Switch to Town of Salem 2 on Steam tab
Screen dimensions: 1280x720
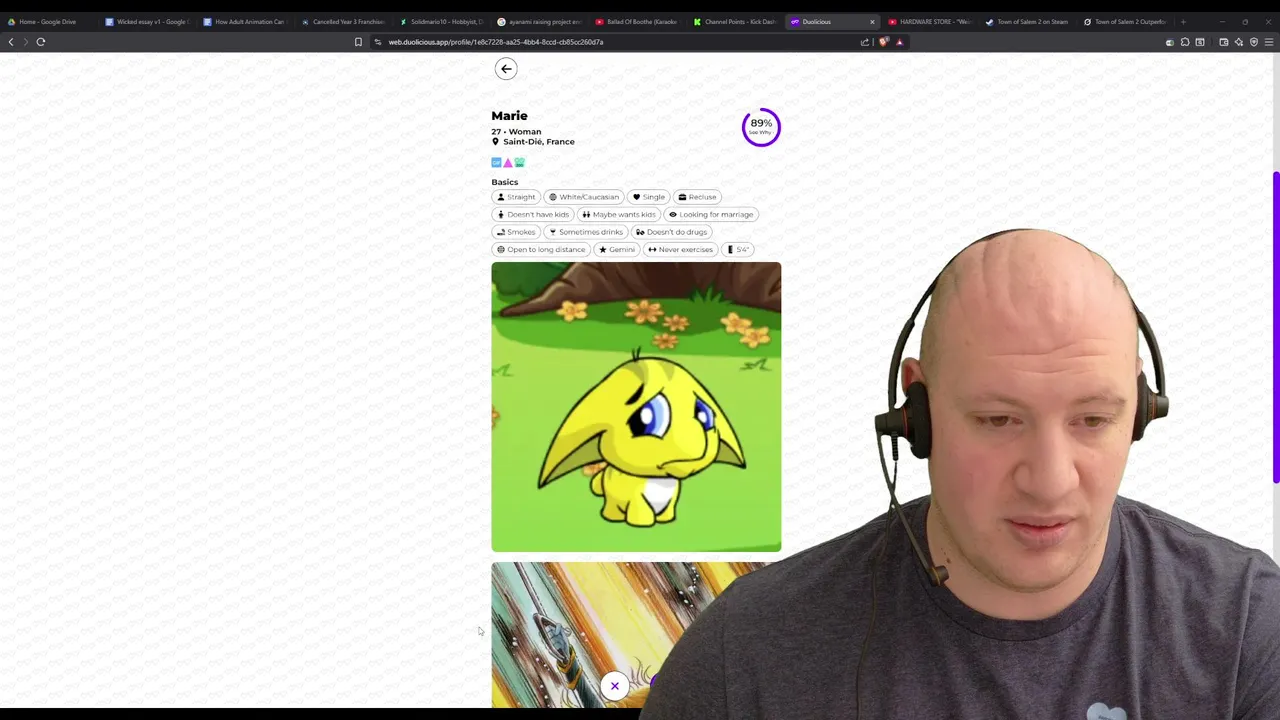1028,21
